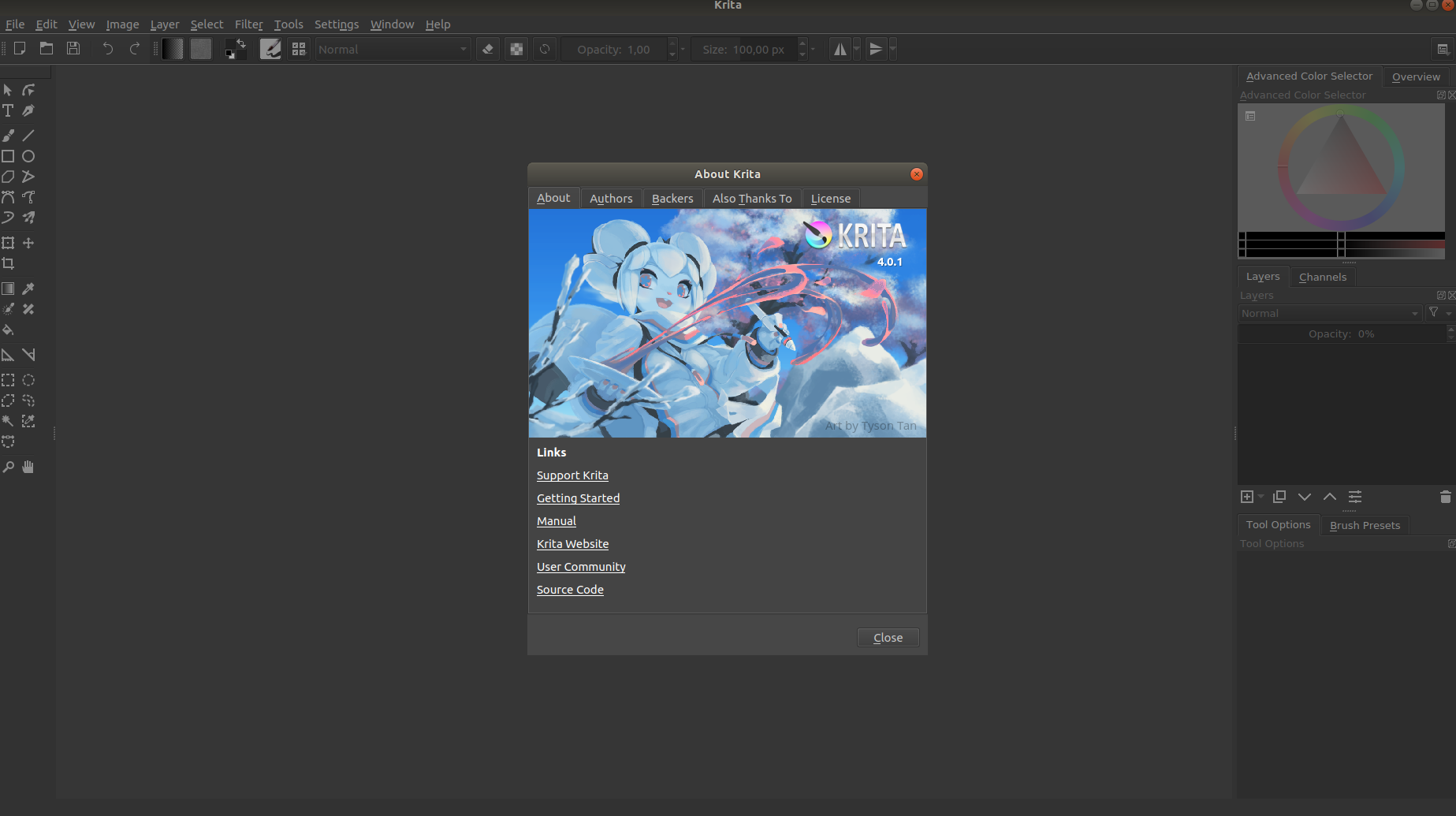Select the Line tool
This screenshot has height=816, width=1456.
pyautogui.click(x=28, y=136)
